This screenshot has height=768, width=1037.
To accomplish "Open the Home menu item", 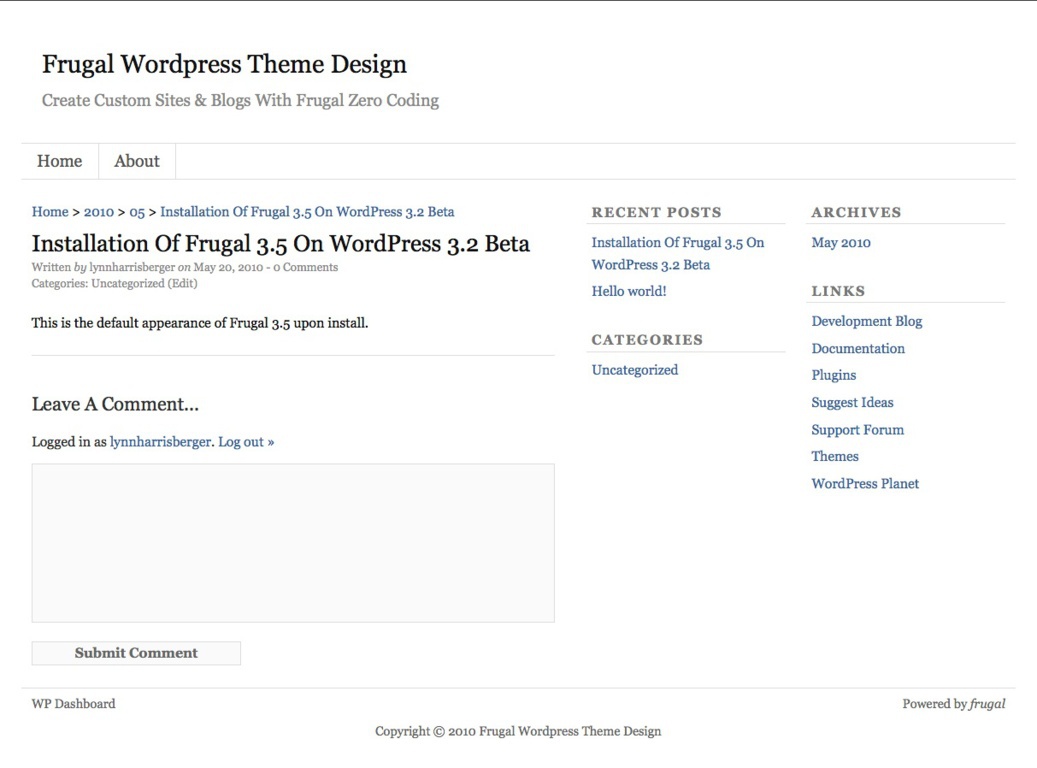I will [60, 161].
